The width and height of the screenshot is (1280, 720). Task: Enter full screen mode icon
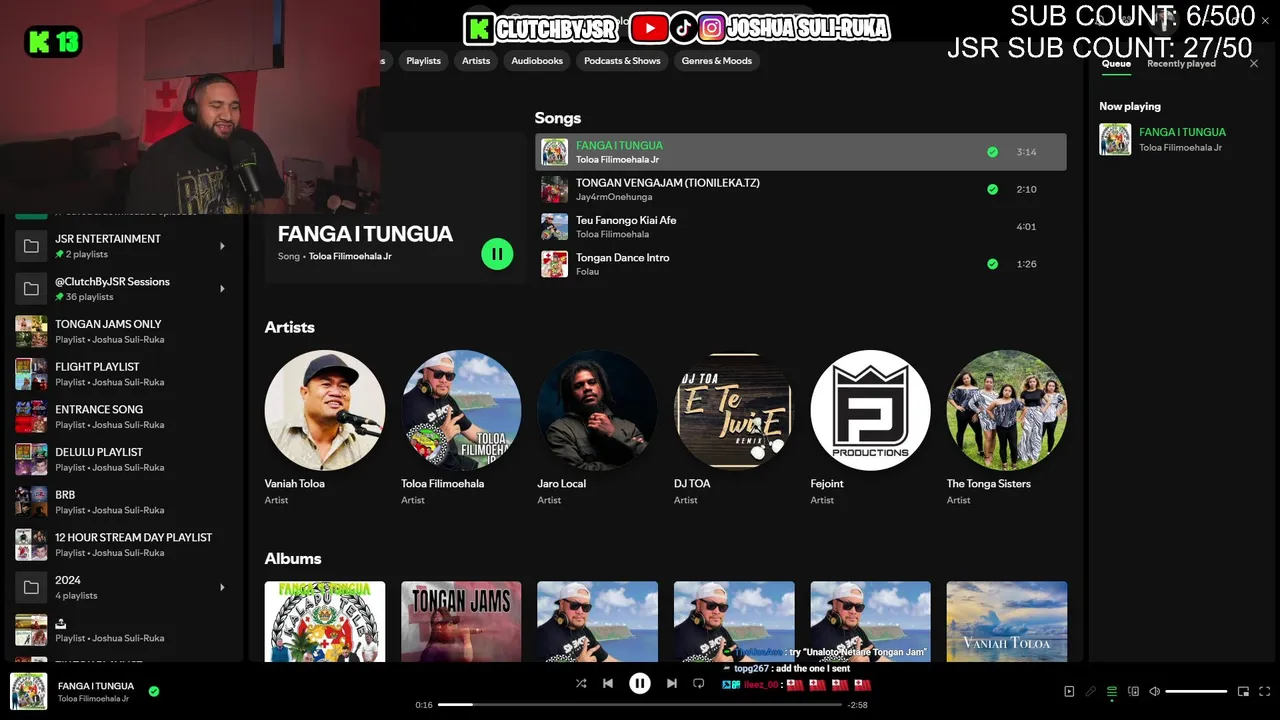coord(1264,691)
